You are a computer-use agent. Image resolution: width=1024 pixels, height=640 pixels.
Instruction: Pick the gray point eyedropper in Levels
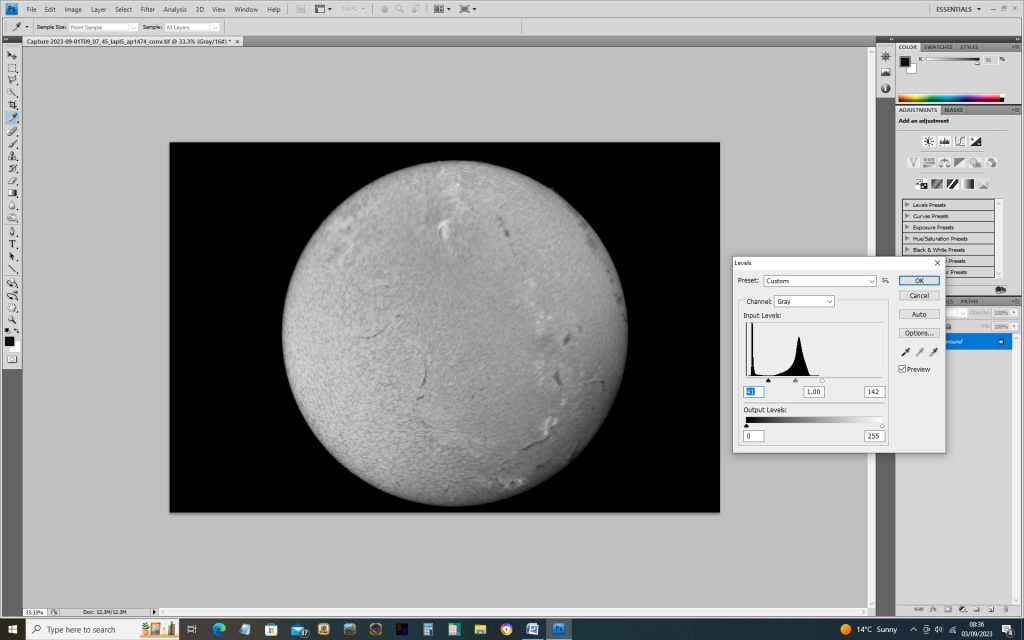[920, 352]
